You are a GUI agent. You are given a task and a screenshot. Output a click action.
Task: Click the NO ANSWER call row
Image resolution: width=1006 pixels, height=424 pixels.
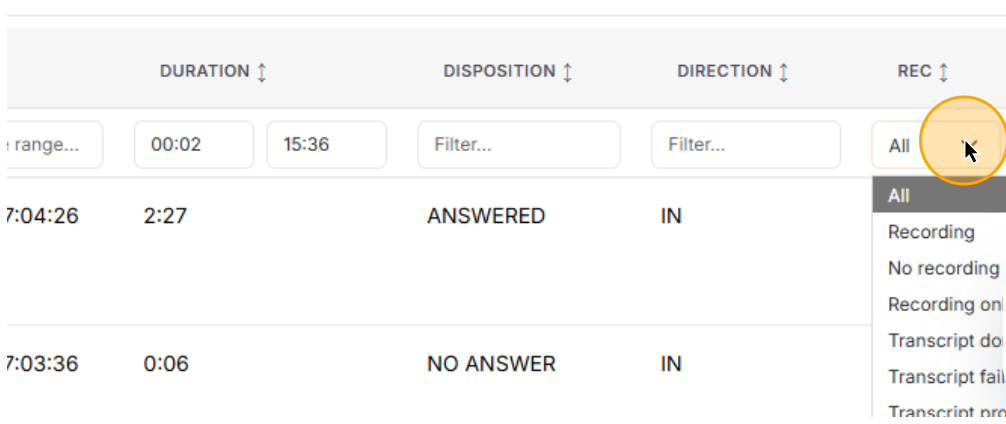(x=491, y=364)
